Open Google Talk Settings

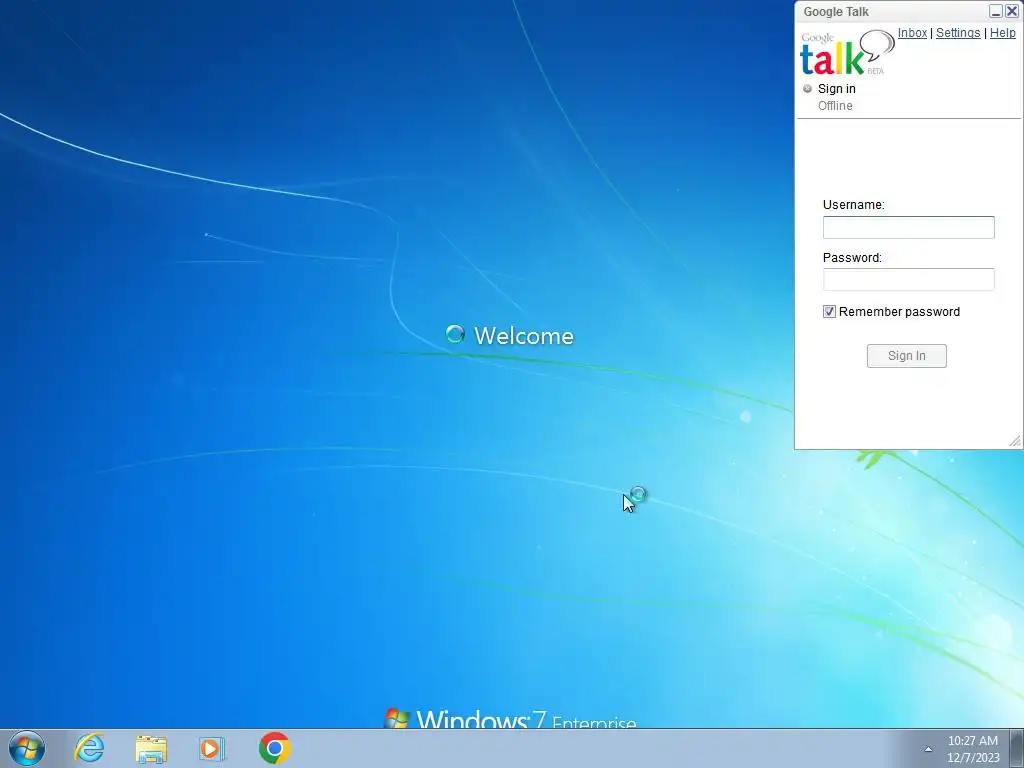[x=958, y=33]
